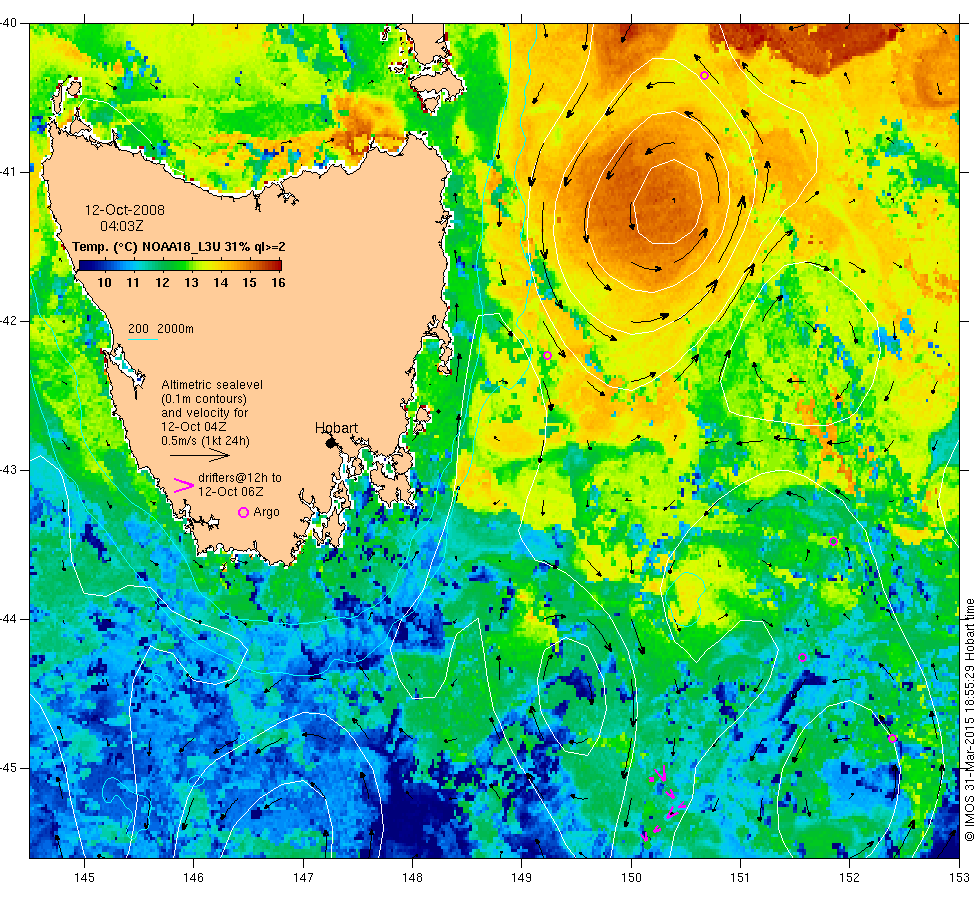Image resolution: width=980 pixels, height=900 pixels.
Task: Click the magenta Argo legend circle
Action: tap(244, 512)
